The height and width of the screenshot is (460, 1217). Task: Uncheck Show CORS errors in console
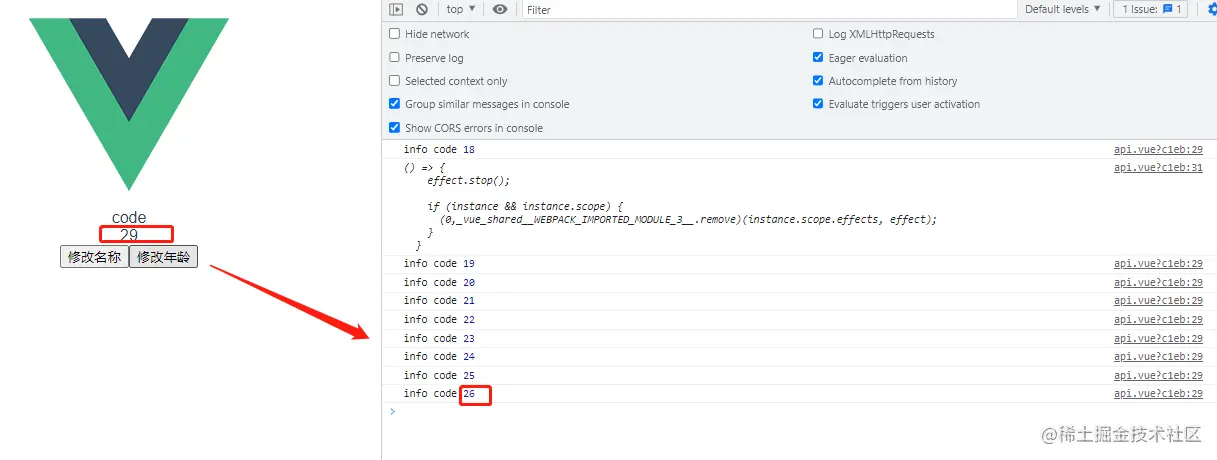point(394,128)
